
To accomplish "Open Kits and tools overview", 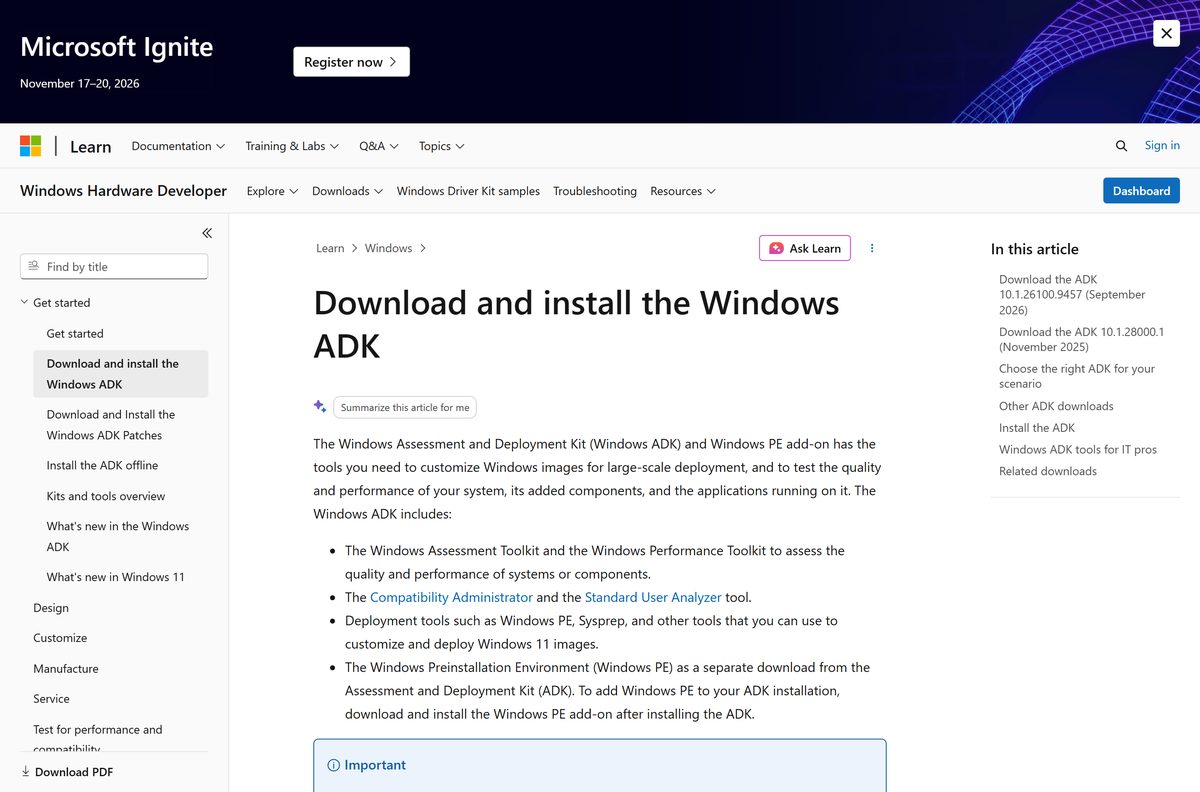I will tap(106, 496).
